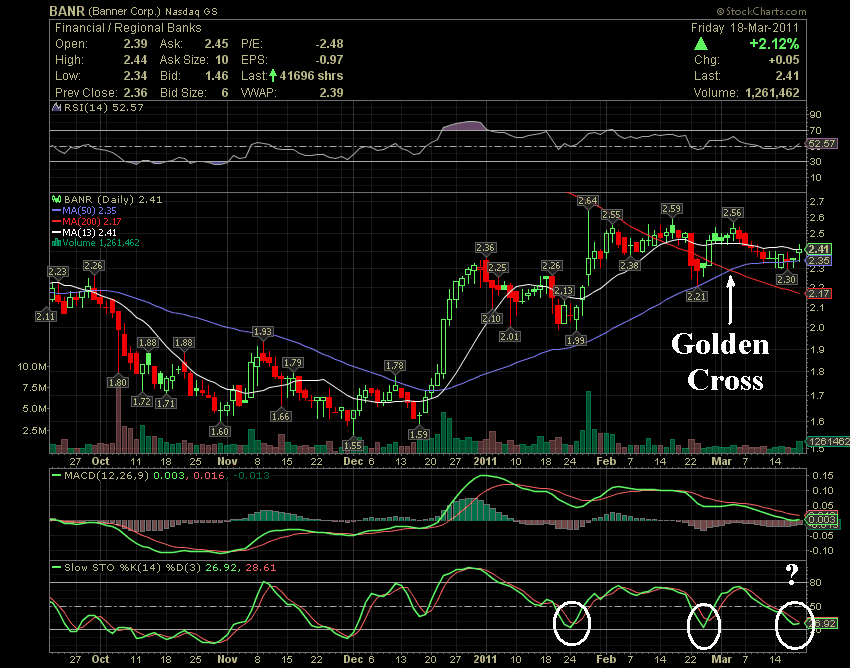The width and height of the screenshot is (850, 668).
Task: Click the volume bars icon in the legend
Action: (56, 243)
